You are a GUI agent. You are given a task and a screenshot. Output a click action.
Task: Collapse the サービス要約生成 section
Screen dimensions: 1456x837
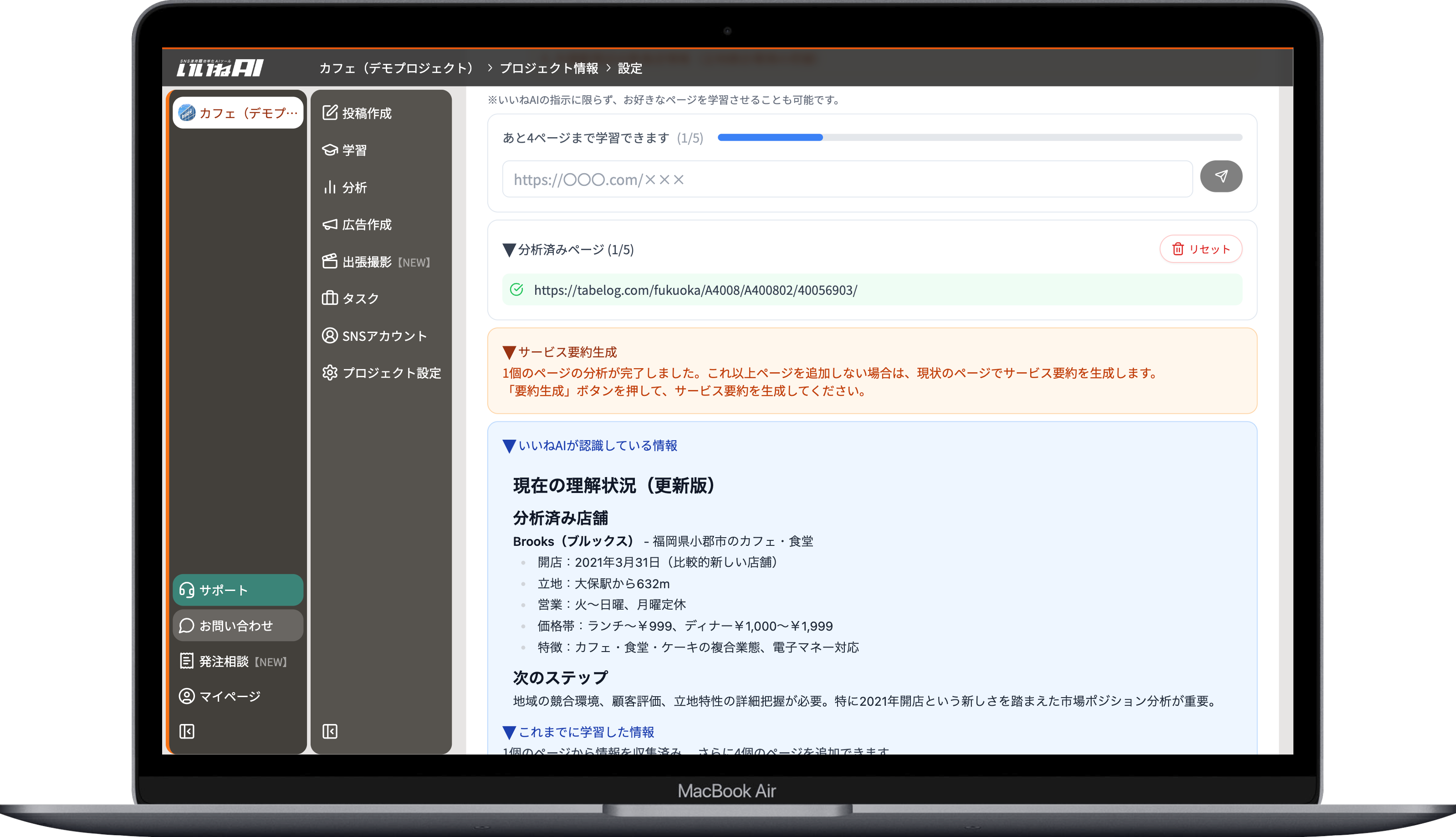coord(560,352)
